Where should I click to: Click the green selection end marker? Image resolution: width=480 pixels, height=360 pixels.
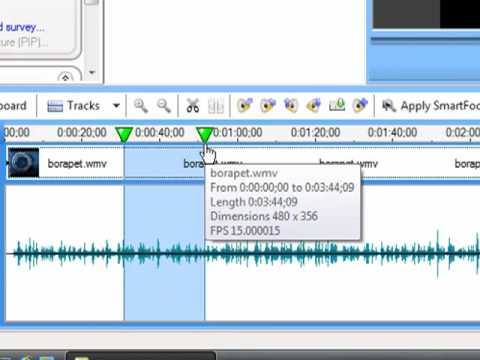(204, 135)
